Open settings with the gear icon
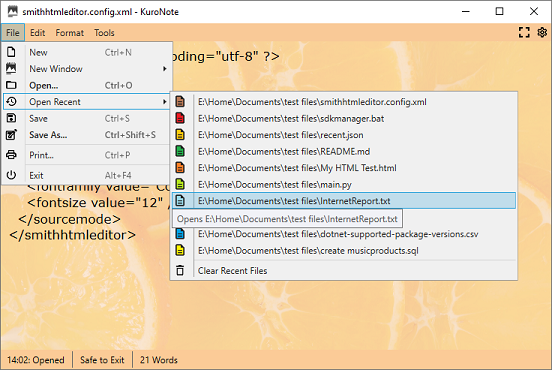The height and width of the screenshot is (370, 552). coord(542,32)
